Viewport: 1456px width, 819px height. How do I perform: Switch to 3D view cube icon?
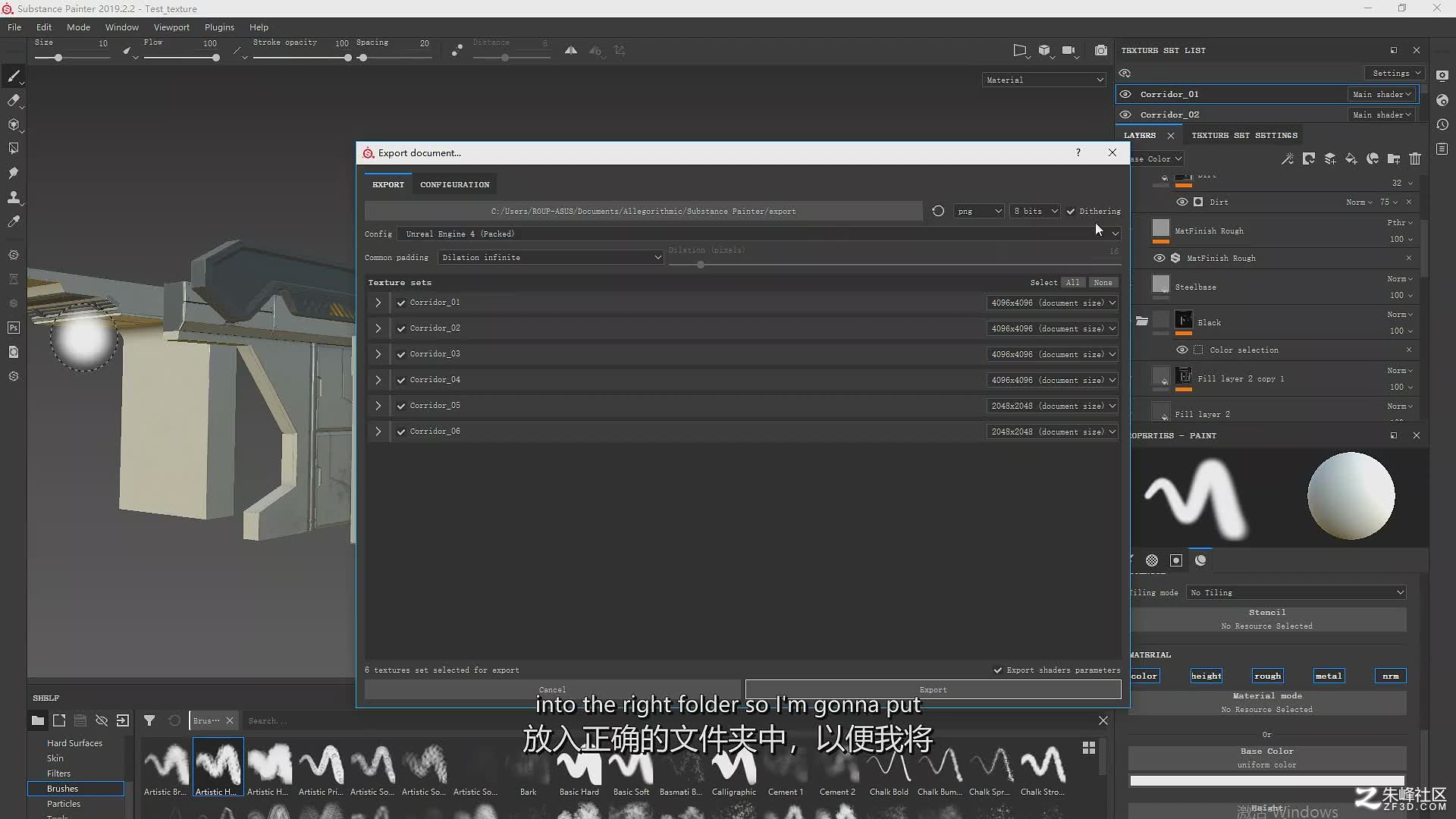click(1045, 51)
